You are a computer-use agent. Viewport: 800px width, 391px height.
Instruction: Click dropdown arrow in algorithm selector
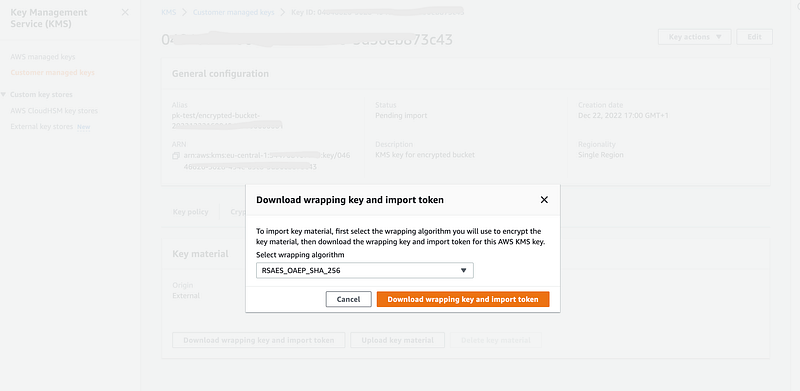[463, 271]
